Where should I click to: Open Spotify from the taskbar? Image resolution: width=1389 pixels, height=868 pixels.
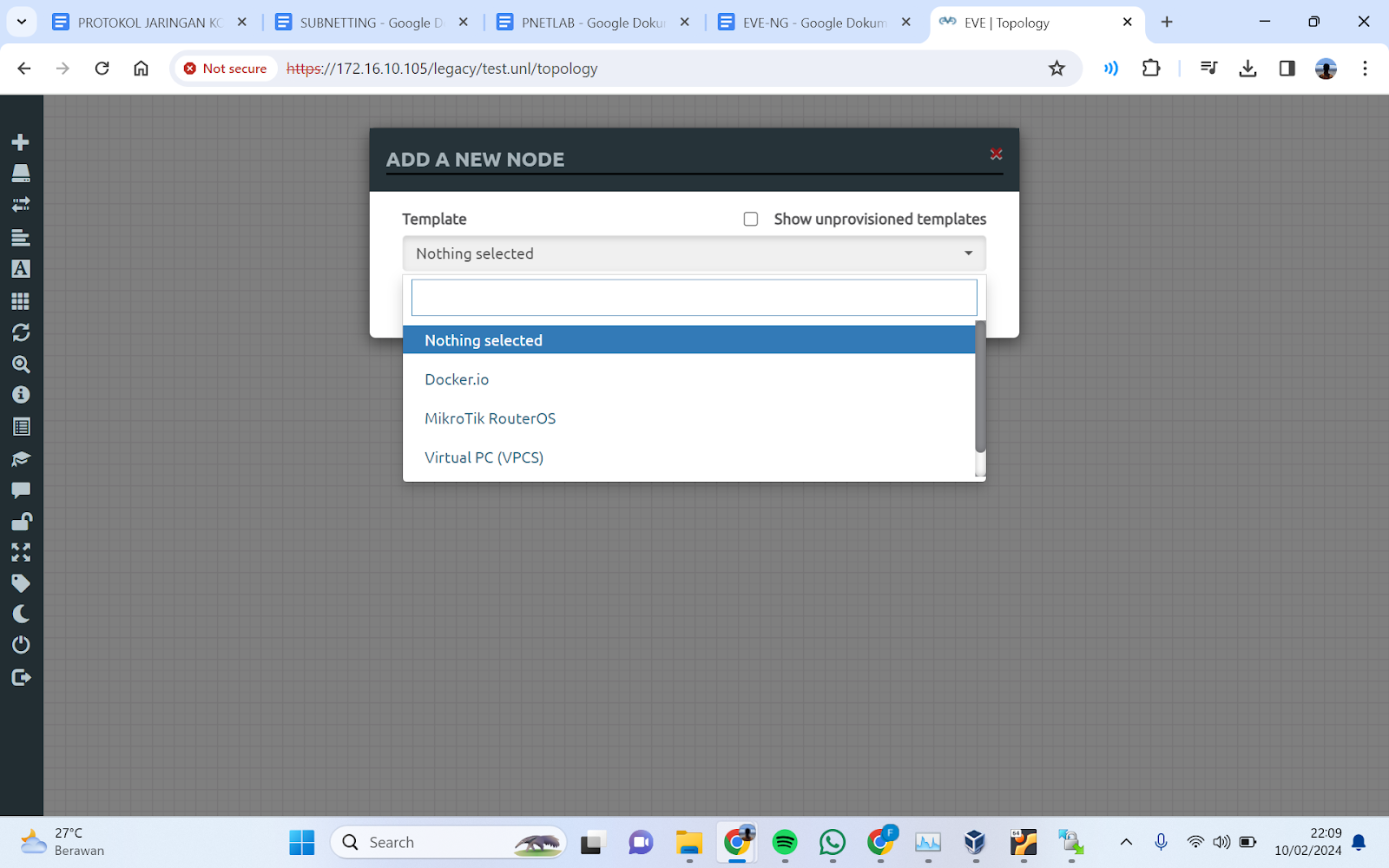point(785,842)
